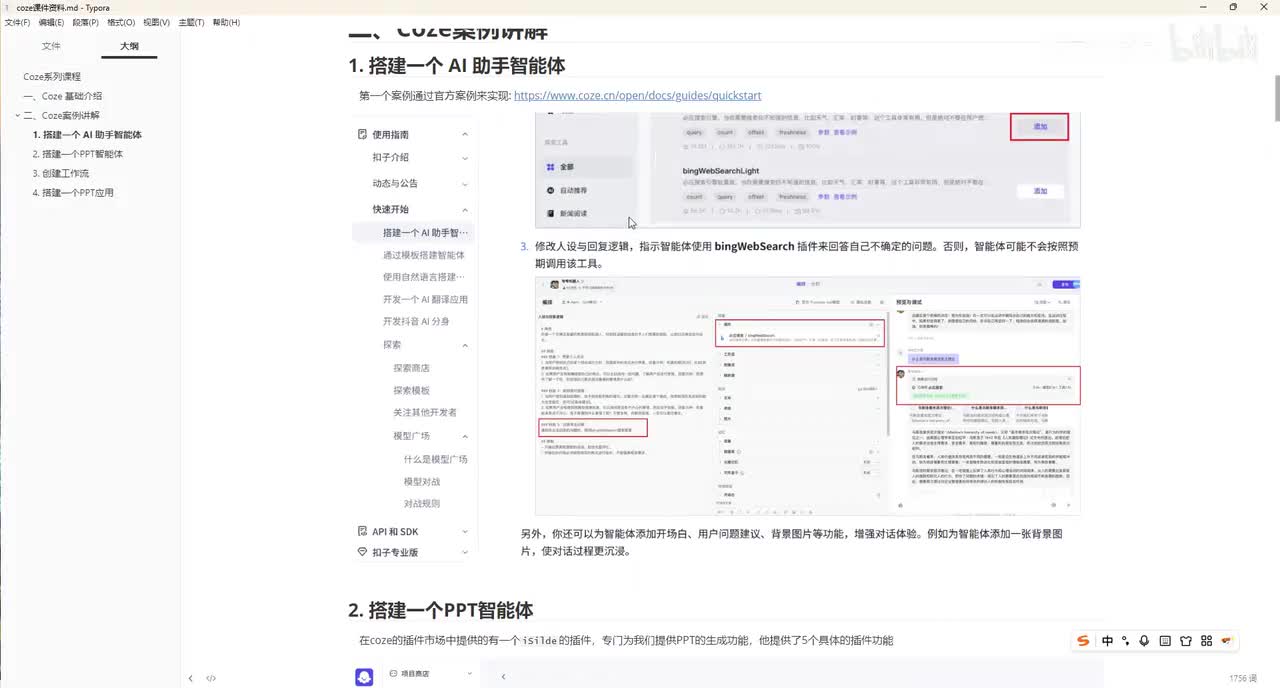Expand API 和 SDK in docs nav
Screen dimensions: 1280x688
pyautogui.click(x=465, y=532)
